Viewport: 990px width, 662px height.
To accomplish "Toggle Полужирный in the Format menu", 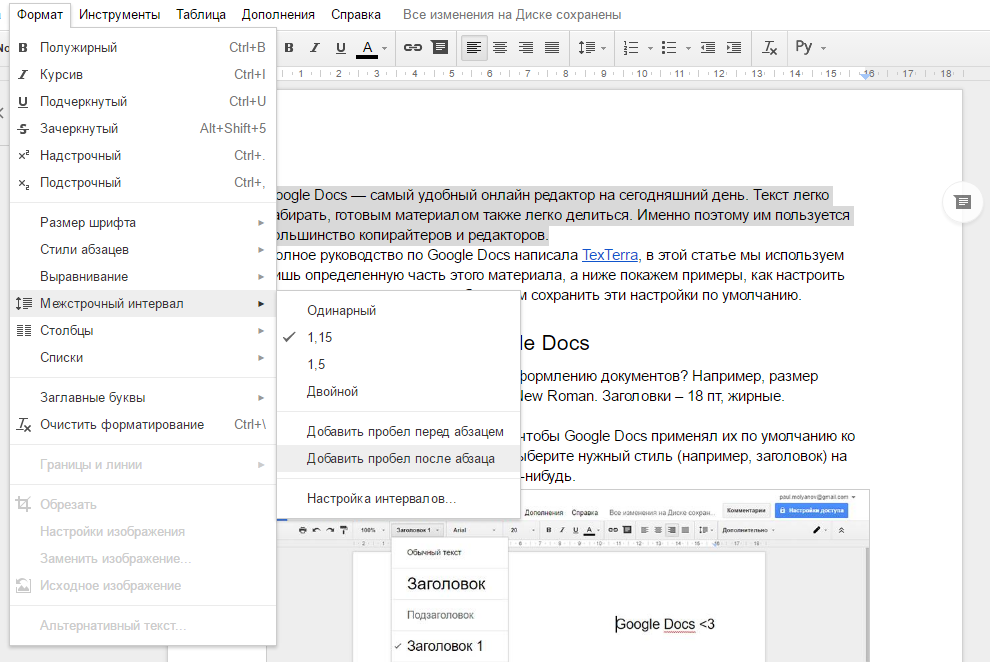I will [78, 47].
